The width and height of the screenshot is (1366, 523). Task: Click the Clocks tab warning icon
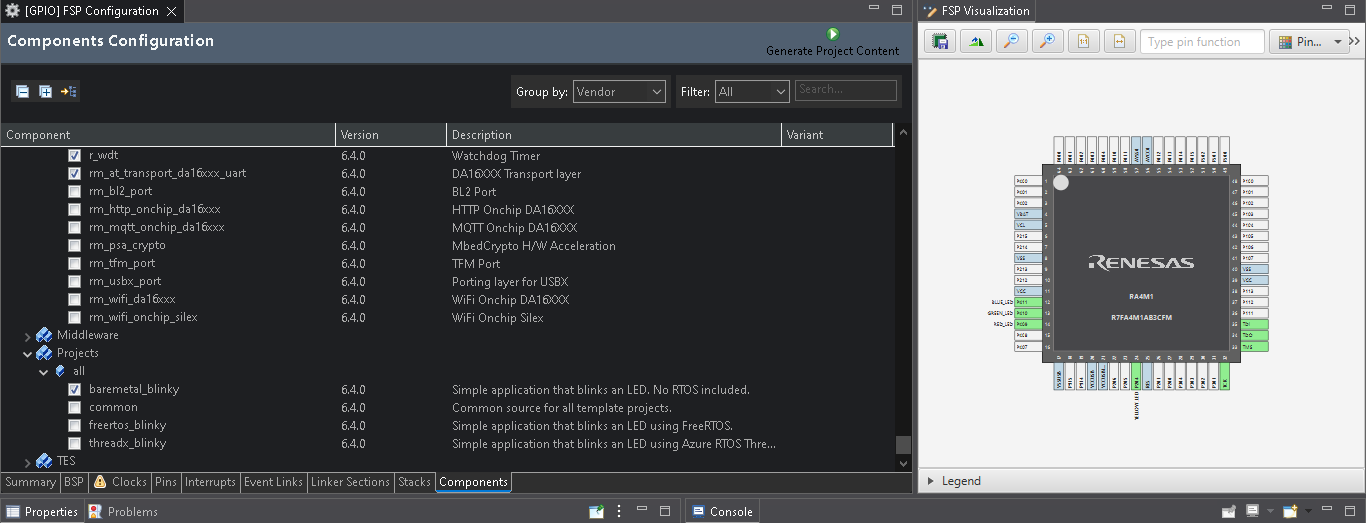[100, 482]
